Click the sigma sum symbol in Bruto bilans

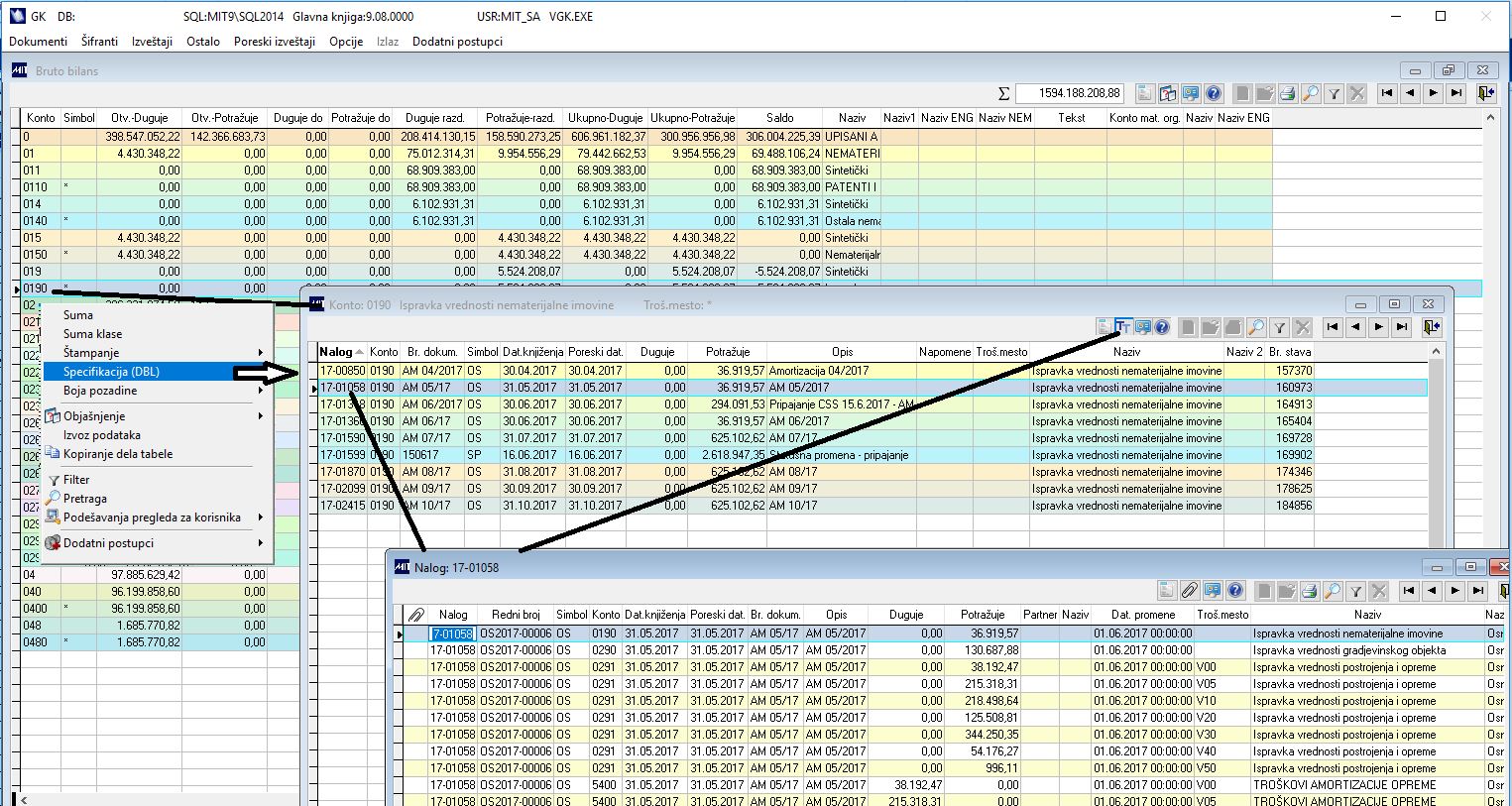point(1003,93)
